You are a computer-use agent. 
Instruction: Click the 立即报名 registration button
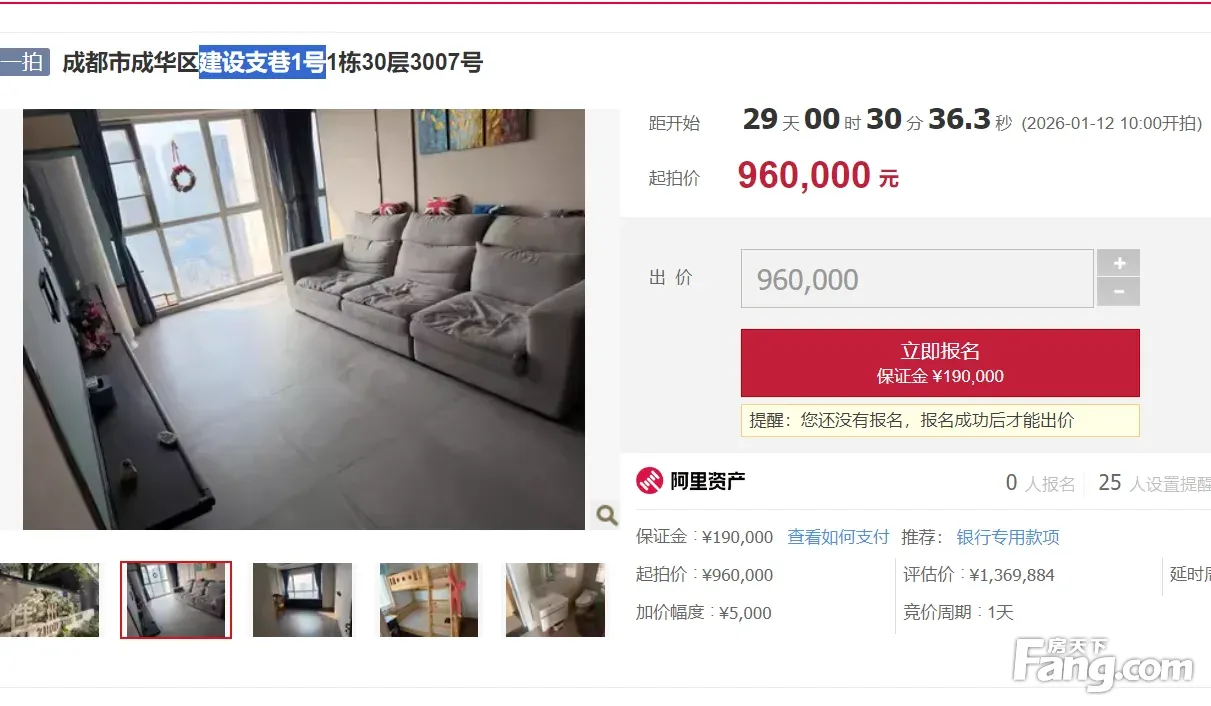click(x=940, y=363)
